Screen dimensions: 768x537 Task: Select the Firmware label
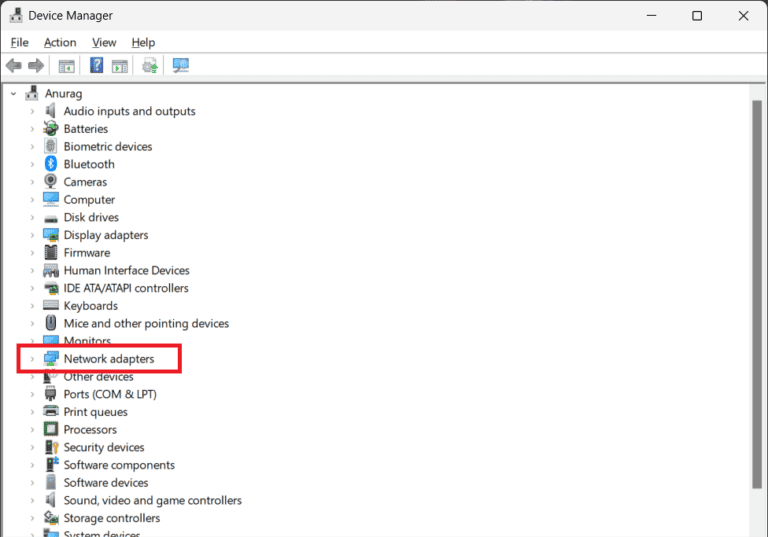[87, 252]
